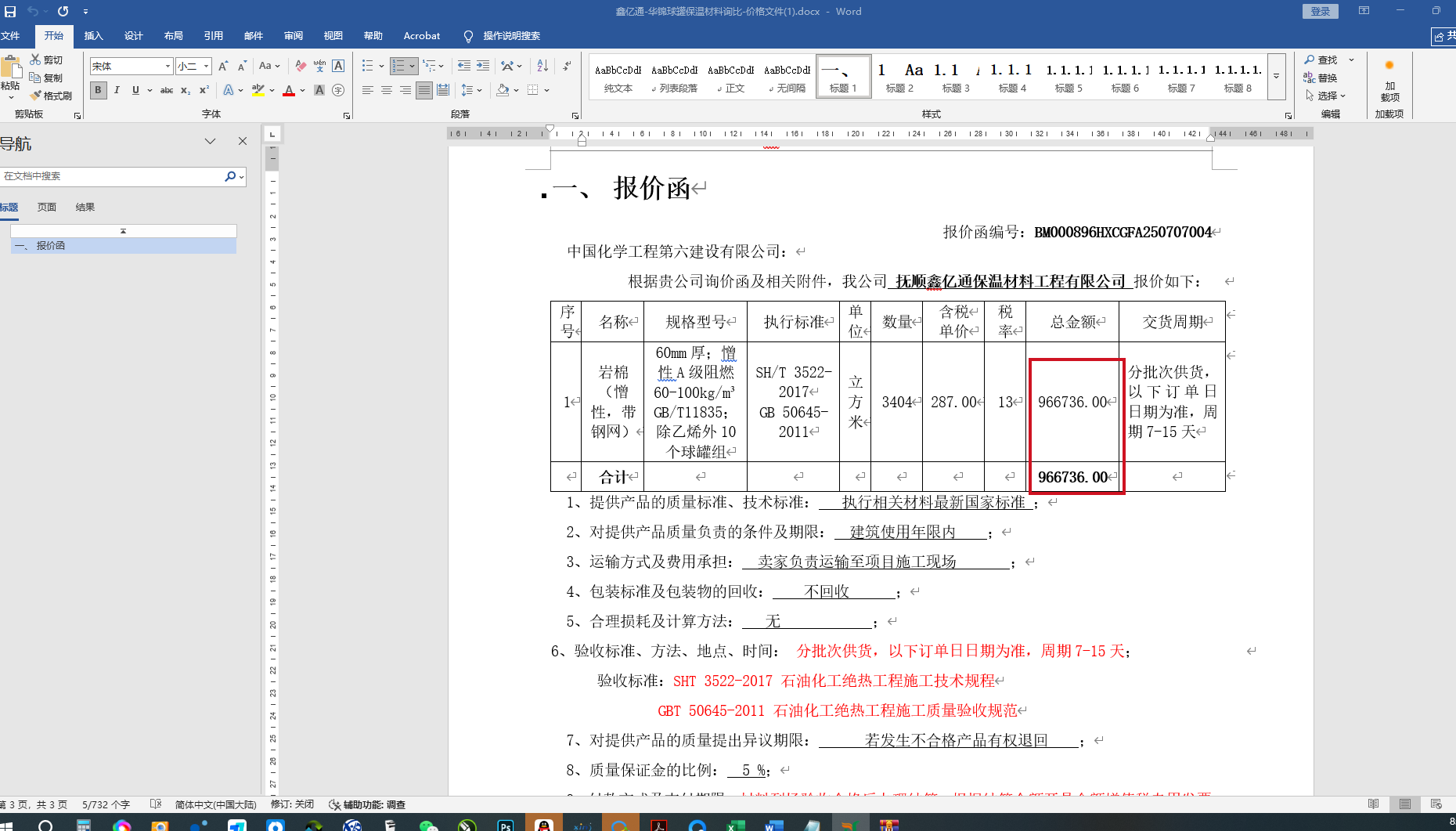The height and width of the screenshot is (831, 1456).
Task: Open the font size dropdown (小二)
Action: (x=207, y=67)
